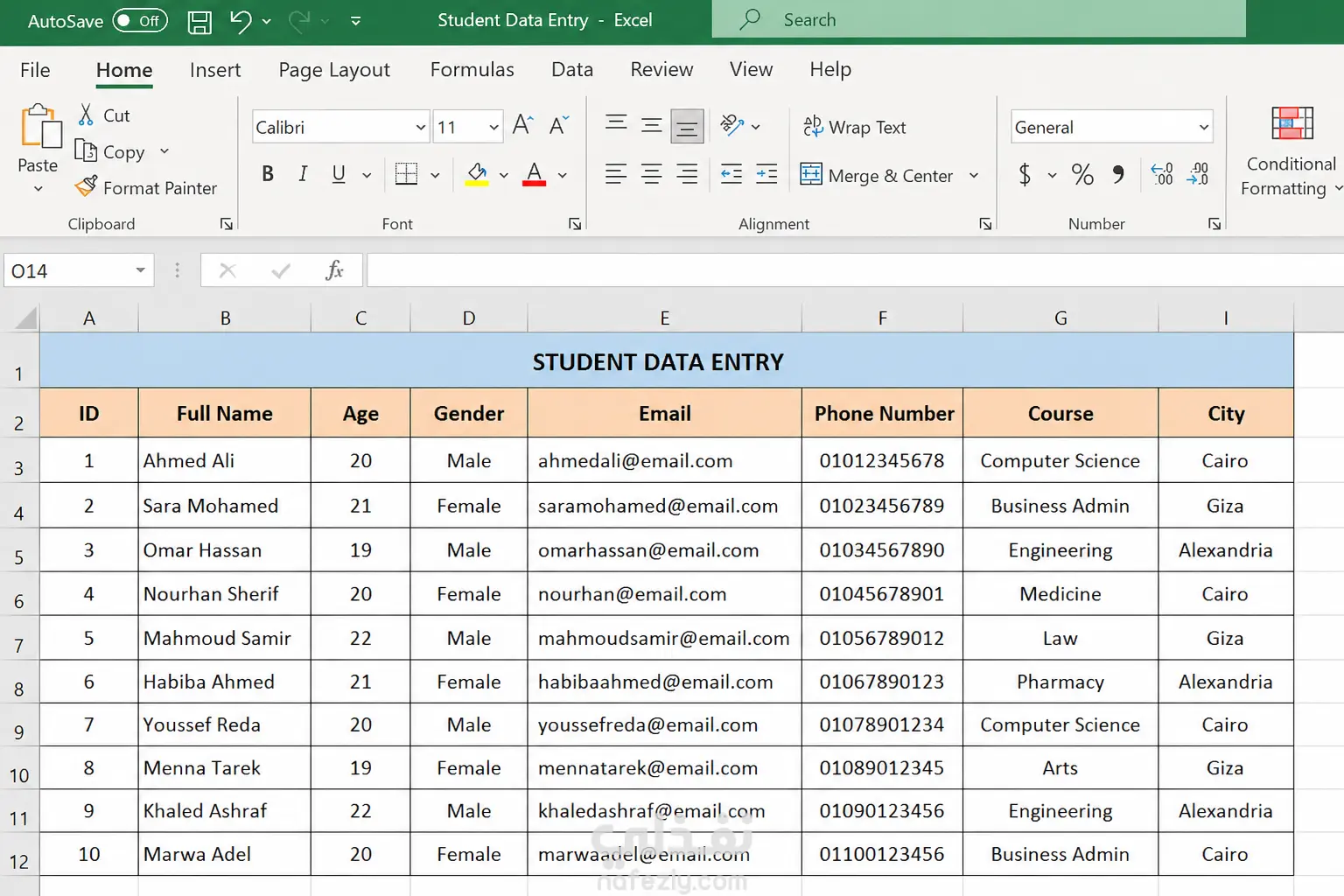
Task: Toggle Italic formatting
Action: click(303, 174)
